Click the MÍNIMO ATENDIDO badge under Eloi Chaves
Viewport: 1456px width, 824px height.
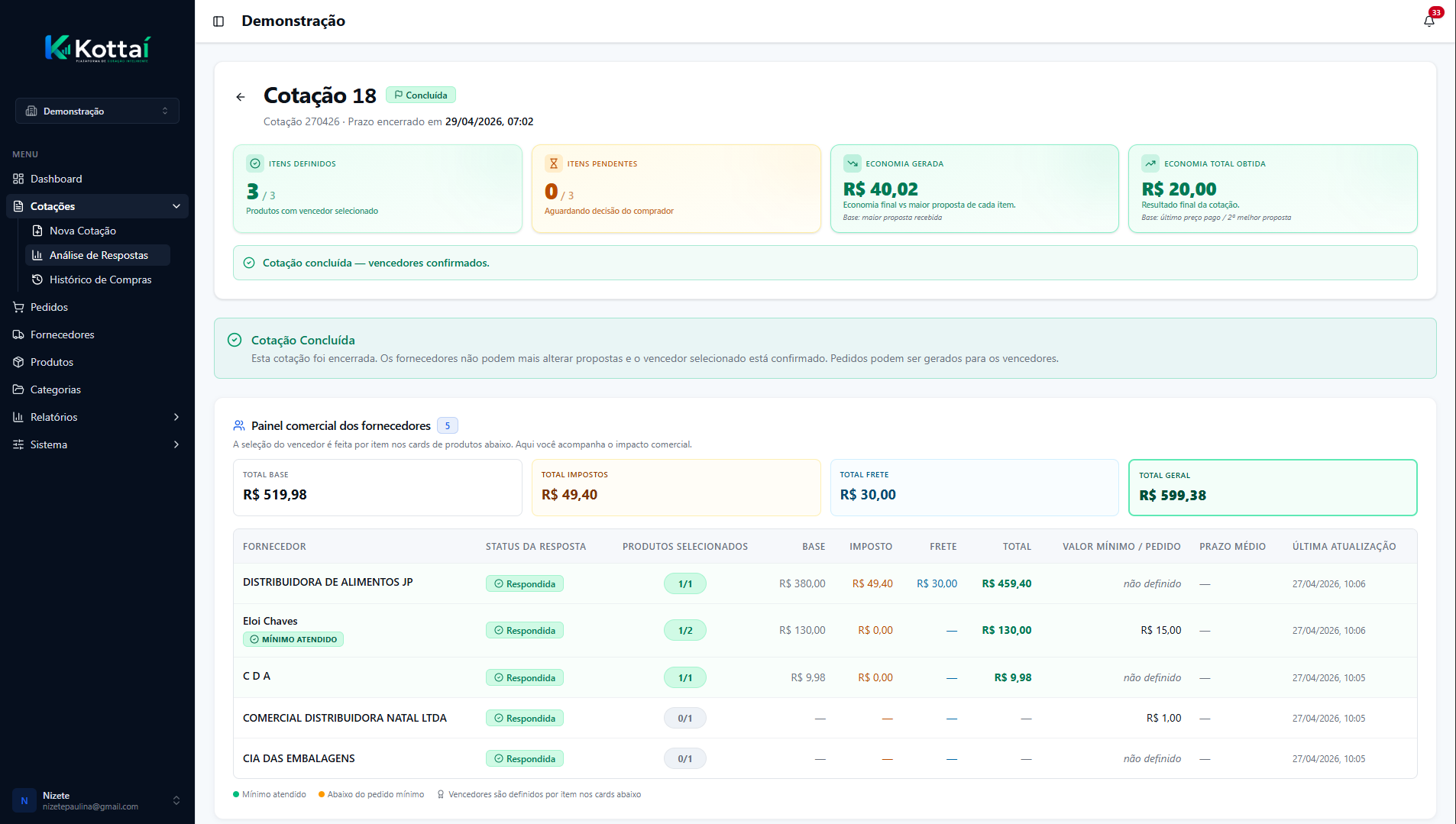point(293,639)
